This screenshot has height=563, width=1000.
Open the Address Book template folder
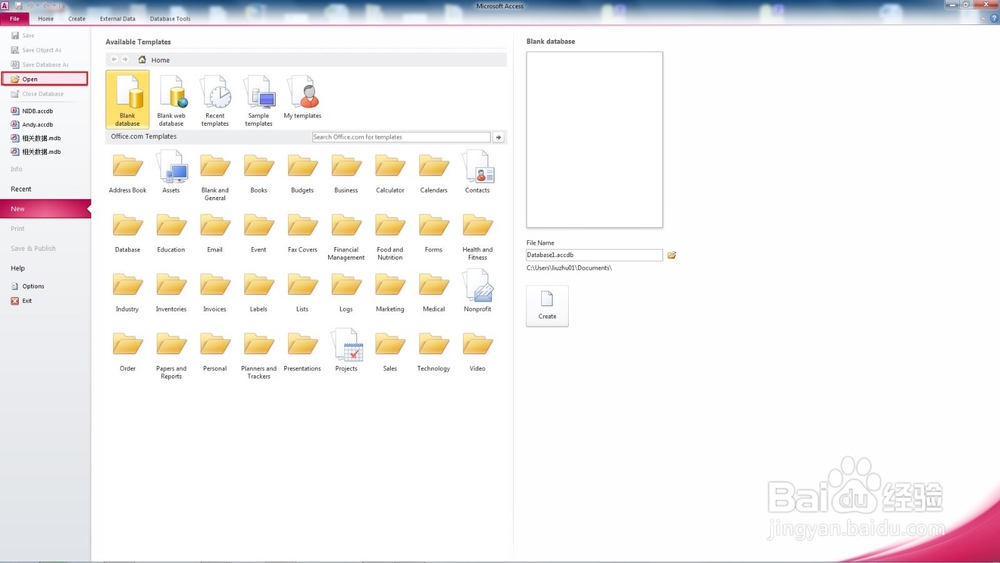click(128, 172)
